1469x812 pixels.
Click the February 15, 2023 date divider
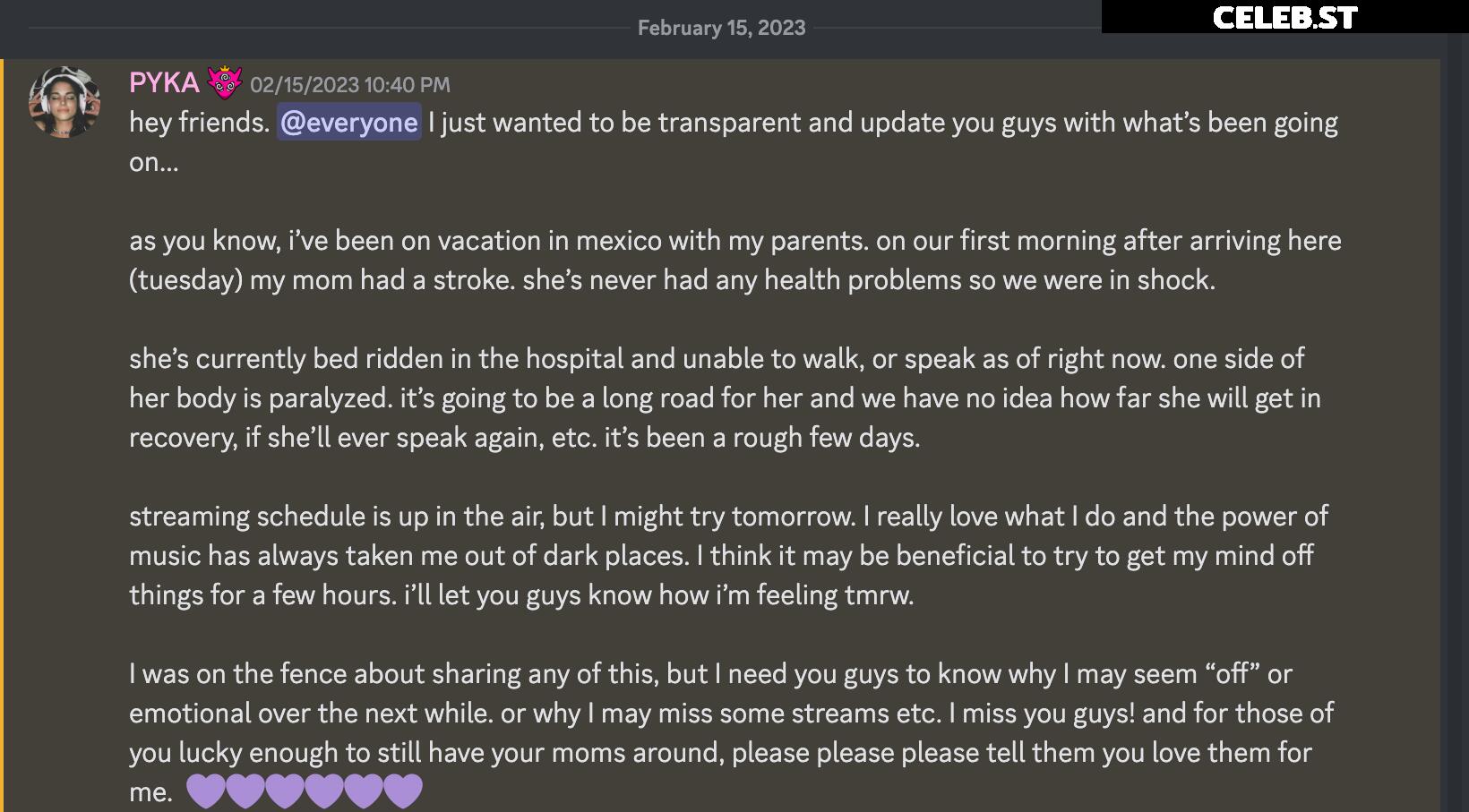[721, 28]
